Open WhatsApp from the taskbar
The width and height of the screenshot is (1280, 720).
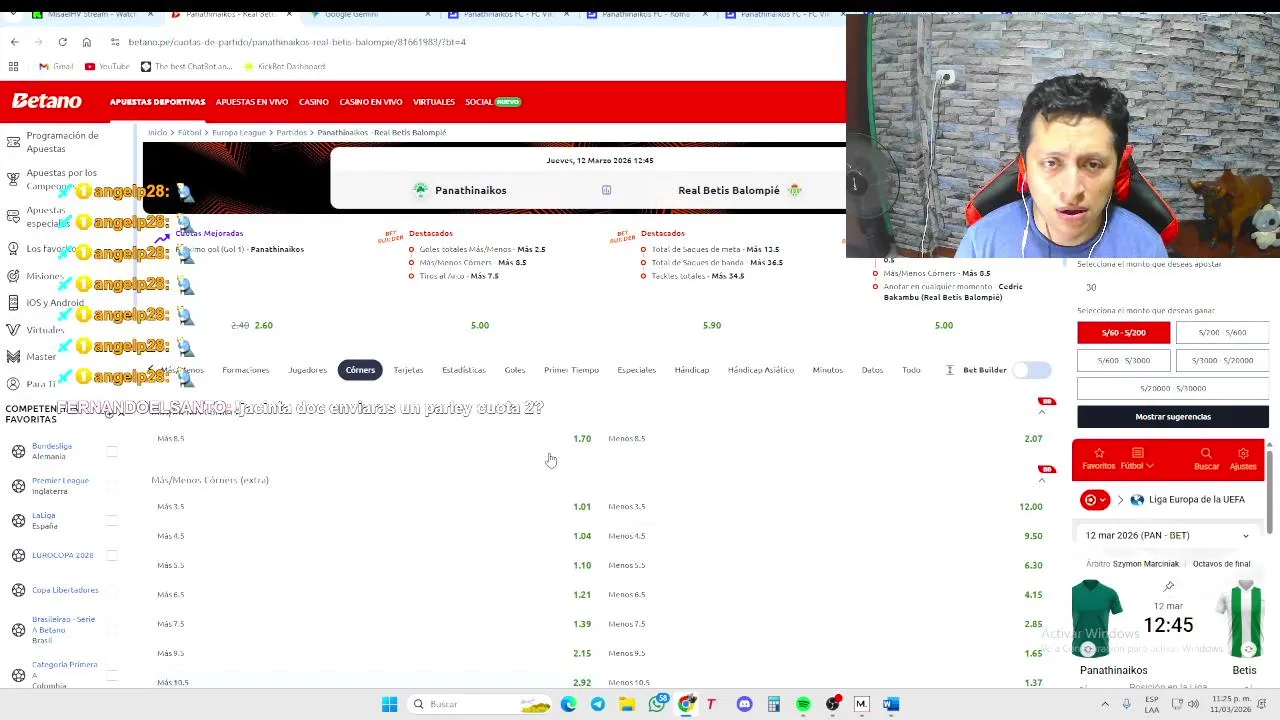656,704
